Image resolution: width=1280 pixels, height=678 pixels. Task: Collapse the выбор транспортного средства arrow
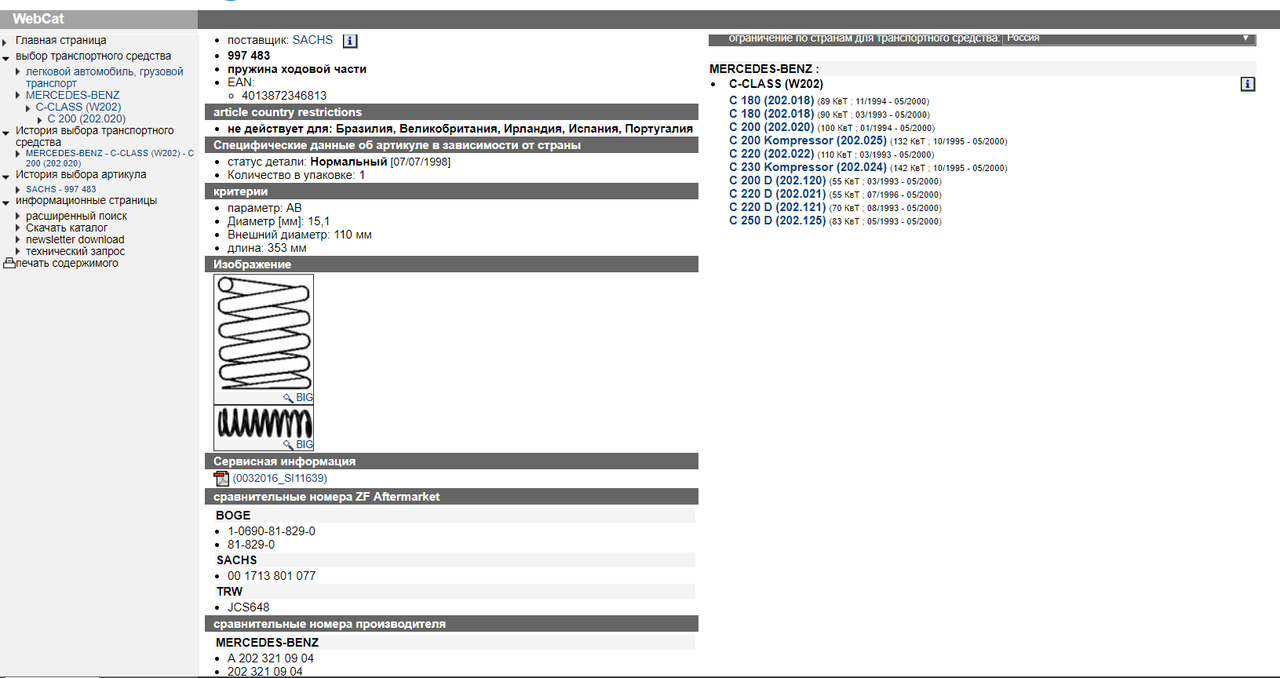(x=5, y=57)
